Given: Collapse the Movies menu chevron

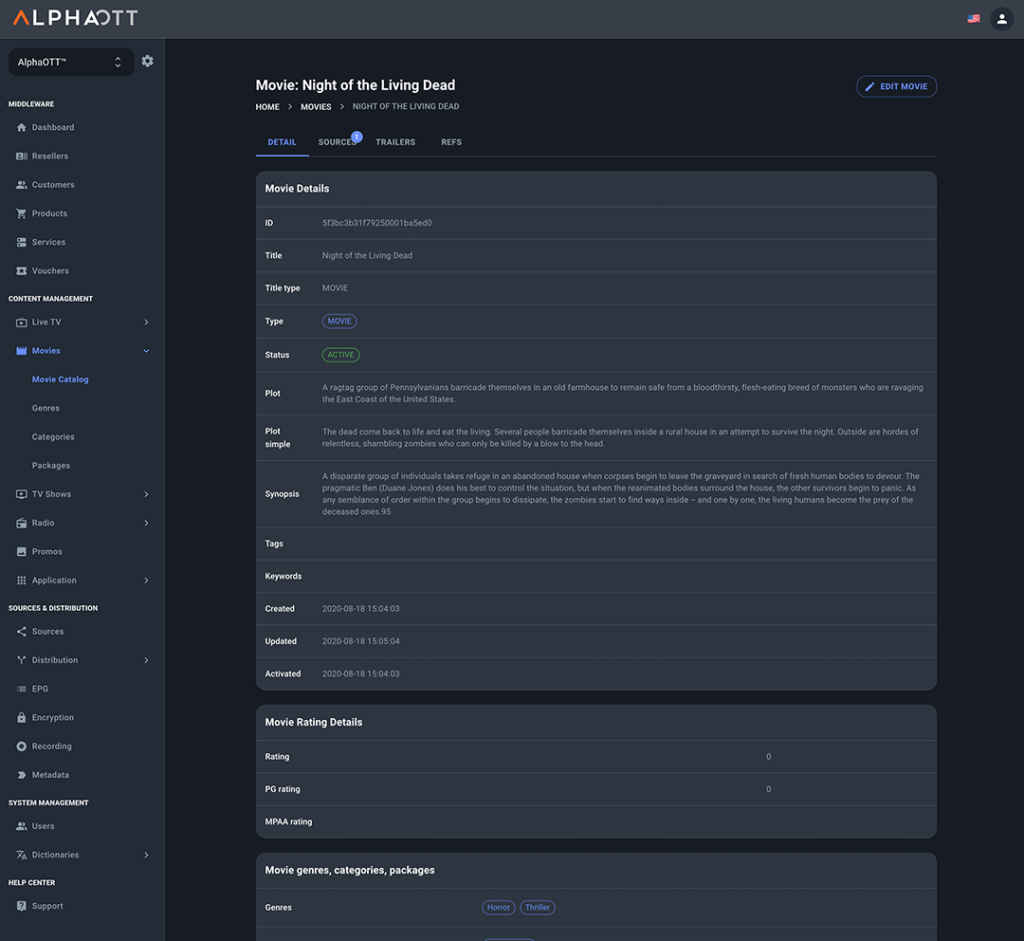Looking at the screenshot, I should coord(146,351).
